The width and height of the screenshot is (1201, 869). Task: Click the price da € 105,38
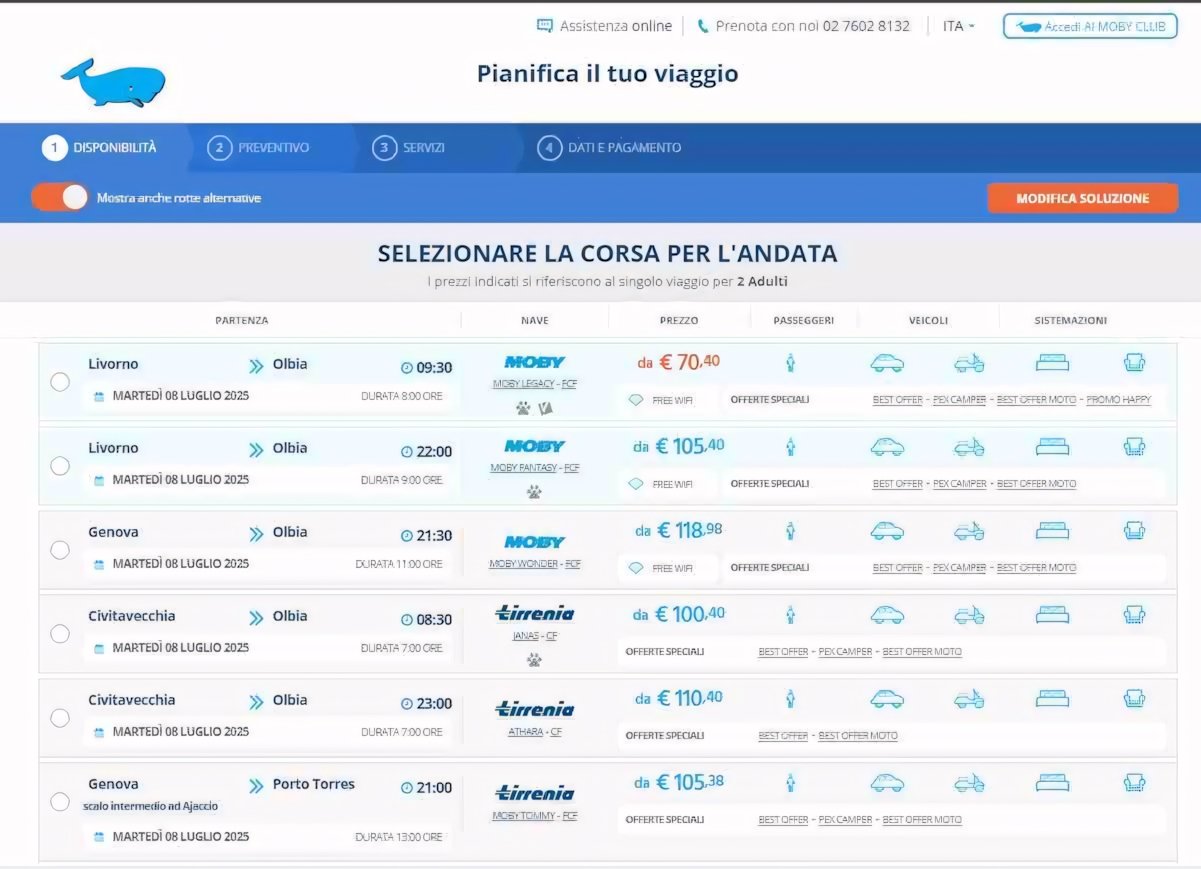(679, 782)
